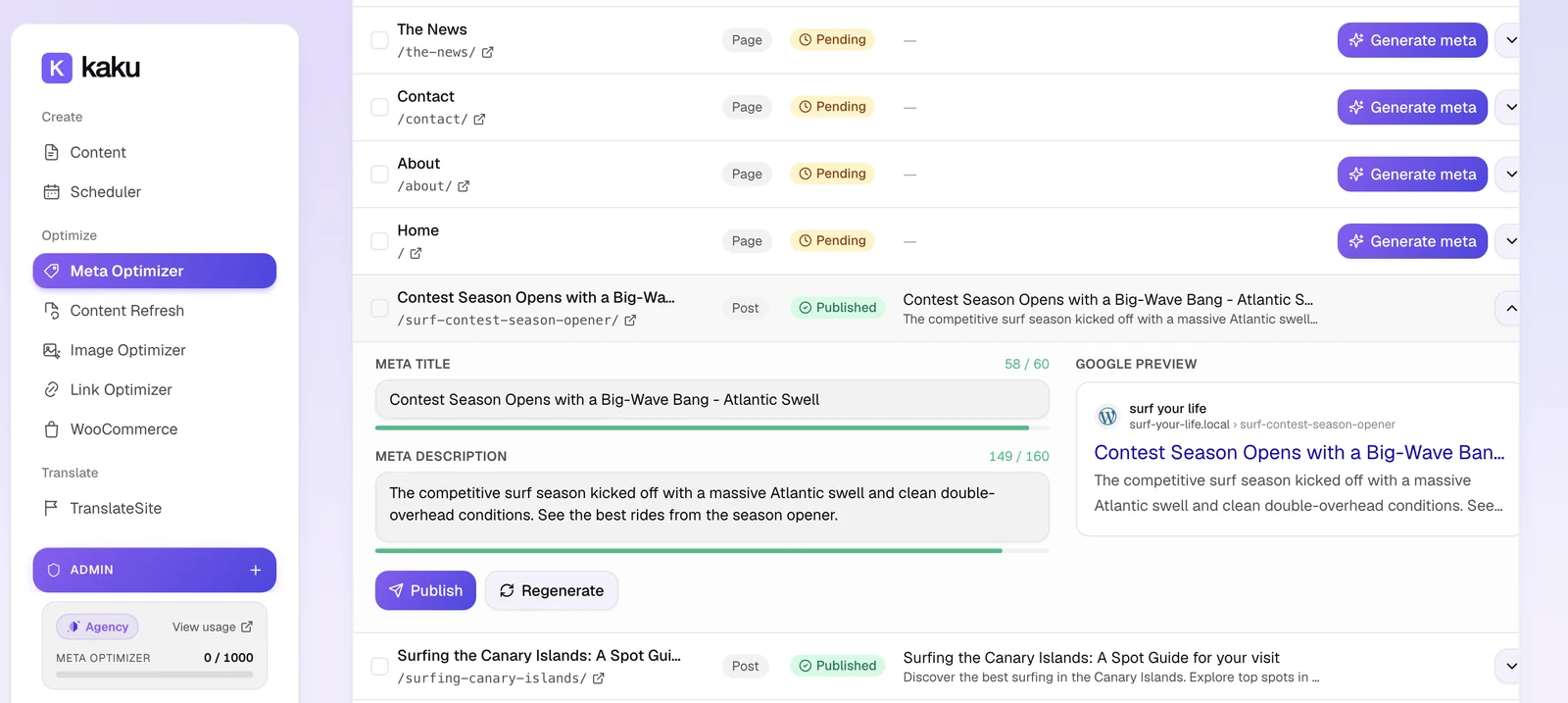Click plus icon in ADMIN bar
This screenshot has width=1568, height=703.
point(255,570)
